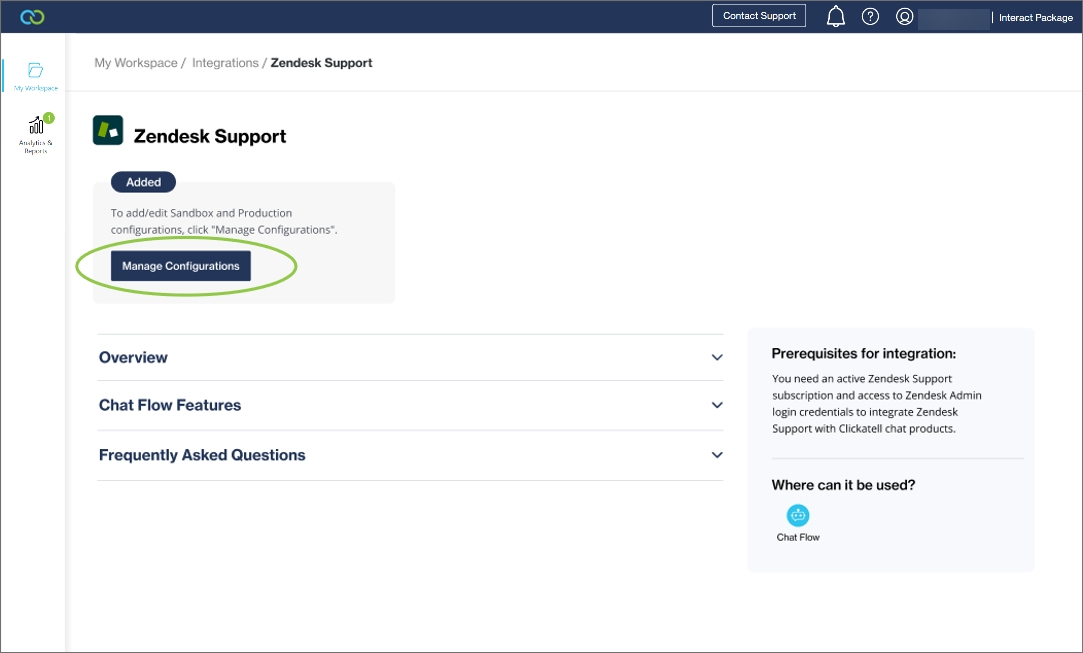The width and height of the screenshot is (1083, 653).
Task: Go to My Workspace via the breadcrumb
Action: tap(136, 63)
